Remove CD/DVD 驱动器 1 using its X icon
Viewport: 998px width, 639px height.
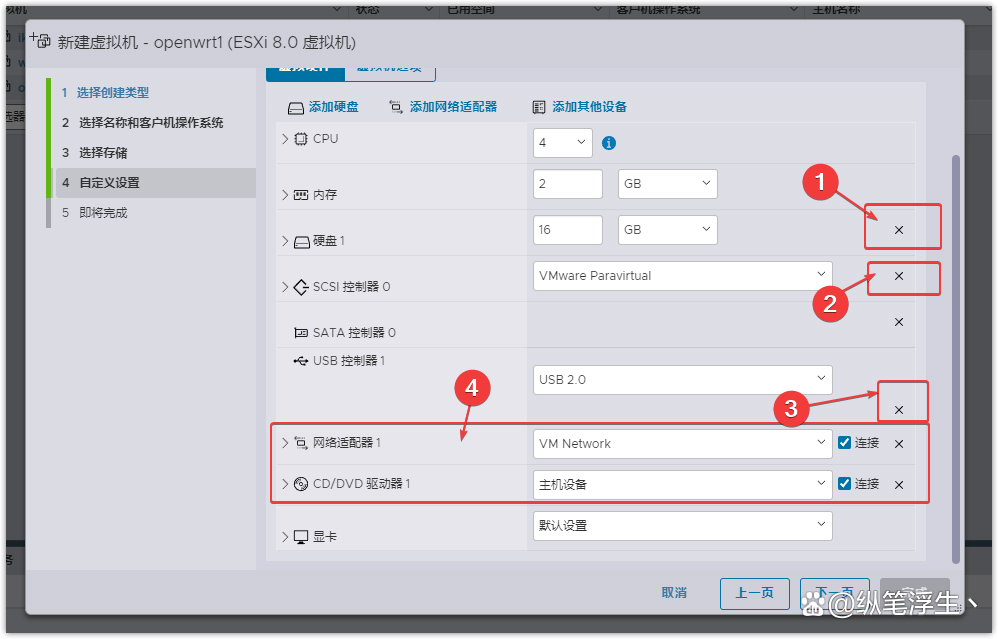click(x=898, y=483)
